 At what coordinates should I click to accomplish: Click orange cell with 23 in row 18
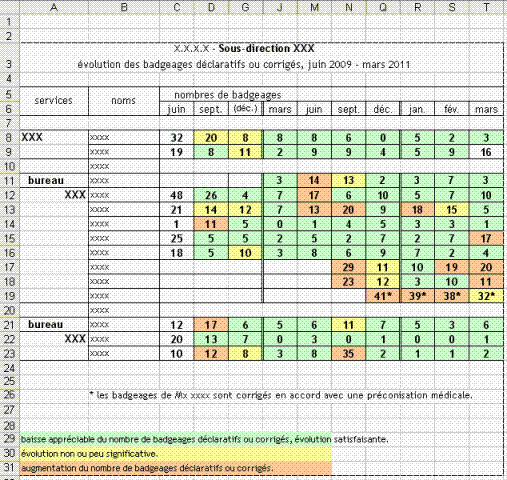tap(349, 281)
